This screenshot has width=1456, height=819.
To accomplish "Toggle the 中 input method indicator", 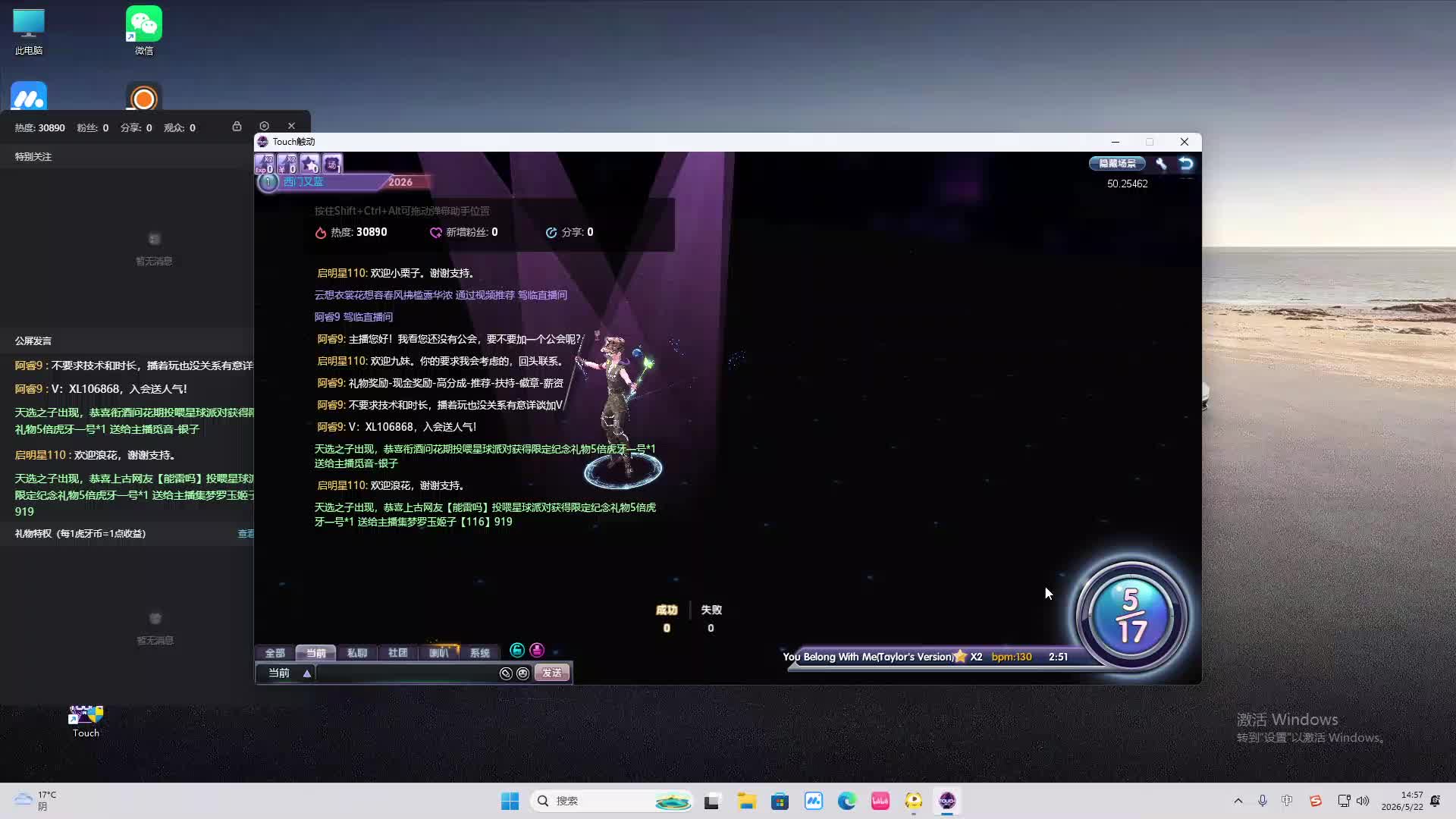I will point(1287,802).
